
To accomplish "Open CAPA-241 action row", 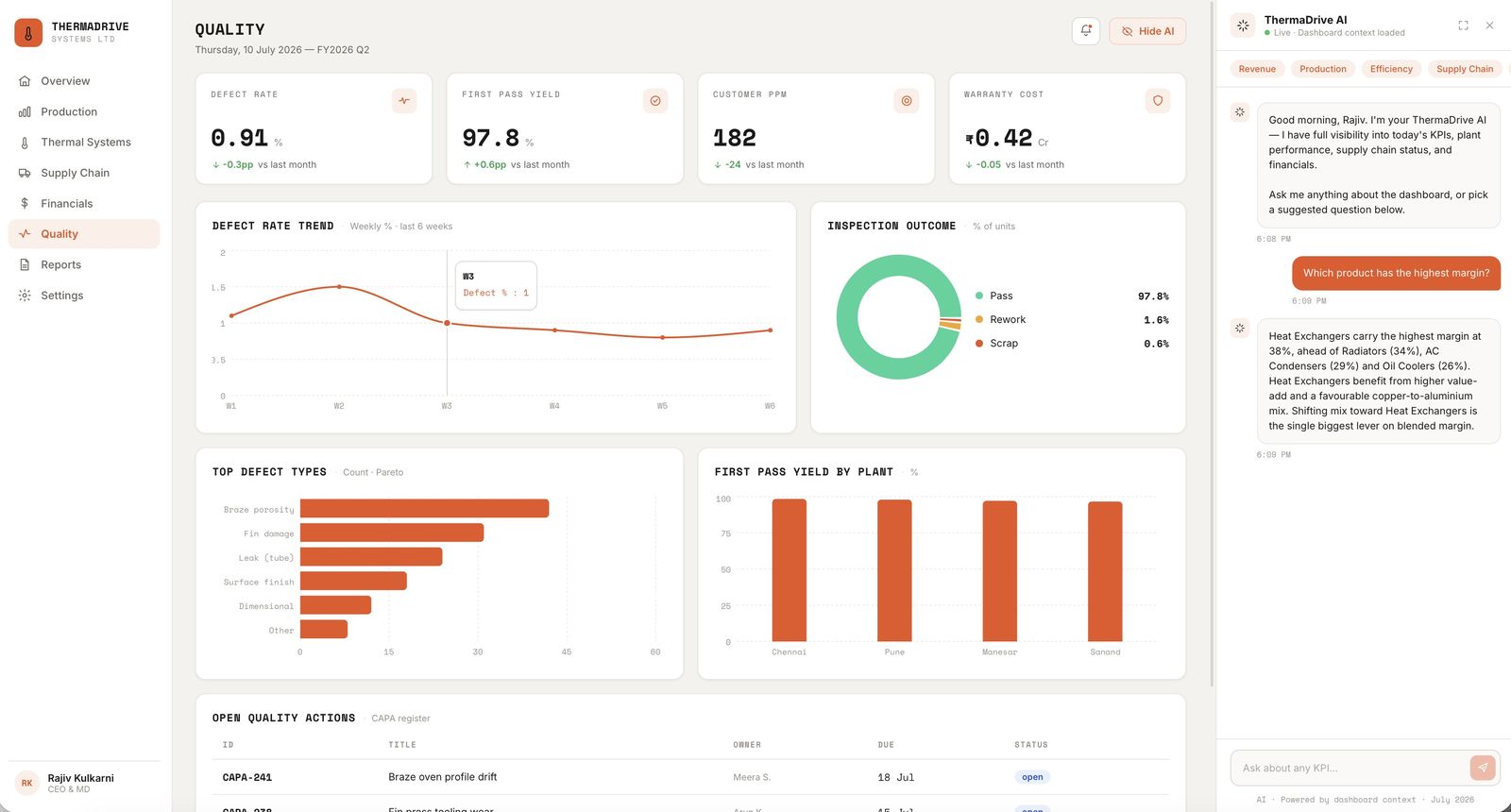I will [690, 777].
